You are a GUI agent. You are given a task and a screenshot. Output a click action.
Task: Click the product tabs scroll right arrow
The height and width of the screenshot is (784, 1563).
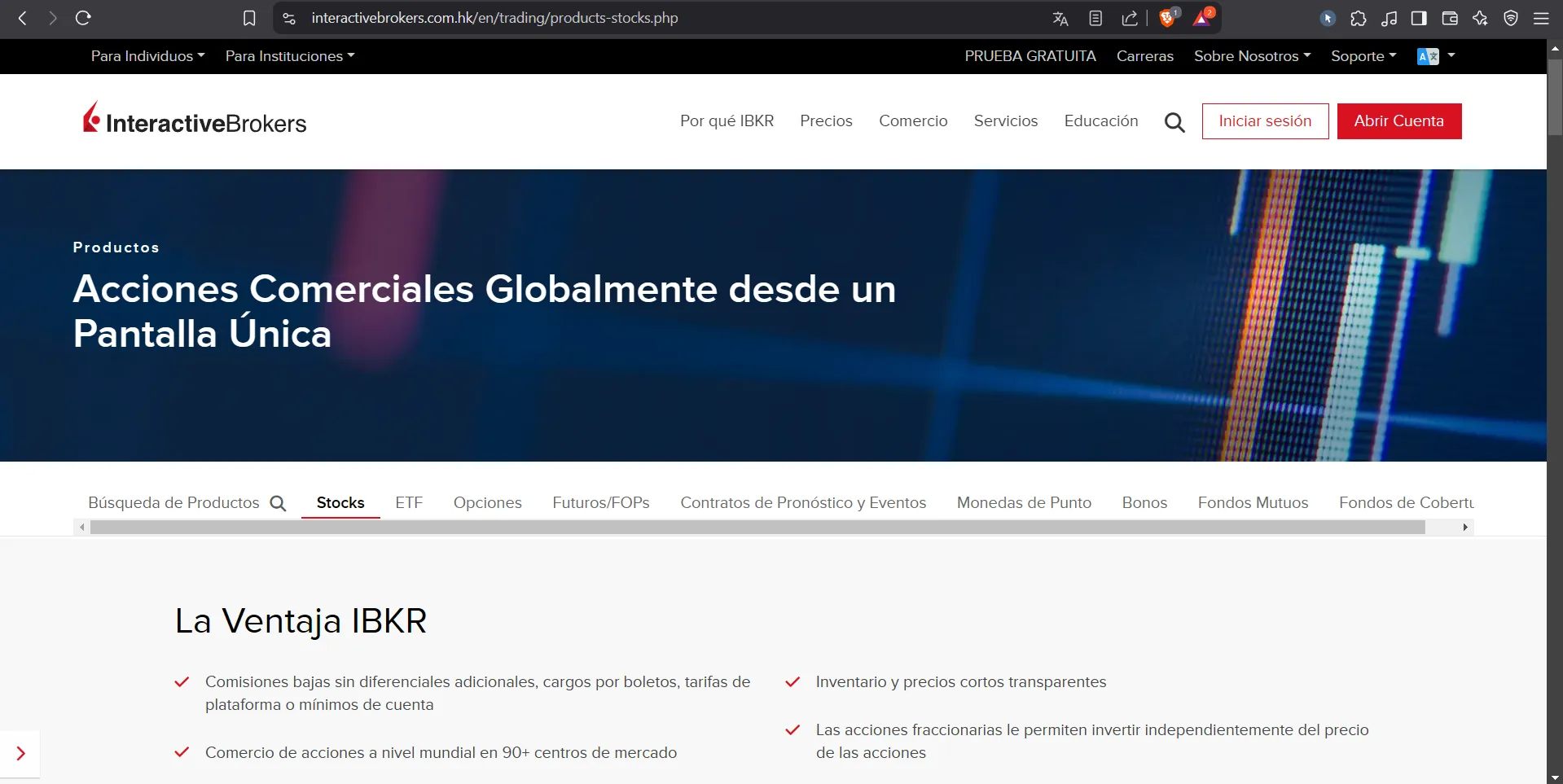coord(1465,528)
